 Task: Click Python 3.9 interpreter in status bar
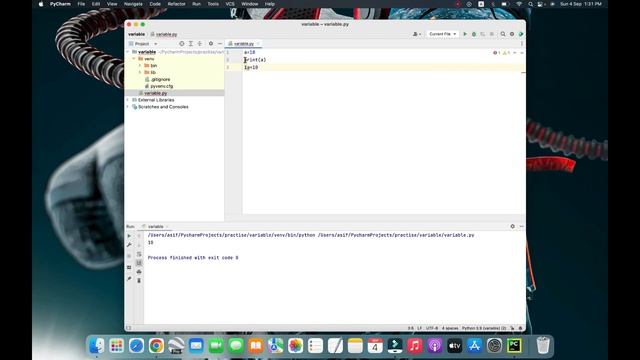(484, 328)
